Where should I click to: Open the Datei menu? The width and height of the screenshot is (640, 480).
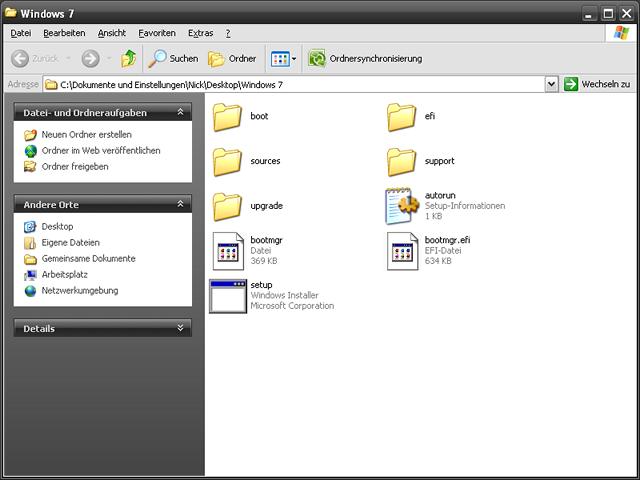point(21,33)
